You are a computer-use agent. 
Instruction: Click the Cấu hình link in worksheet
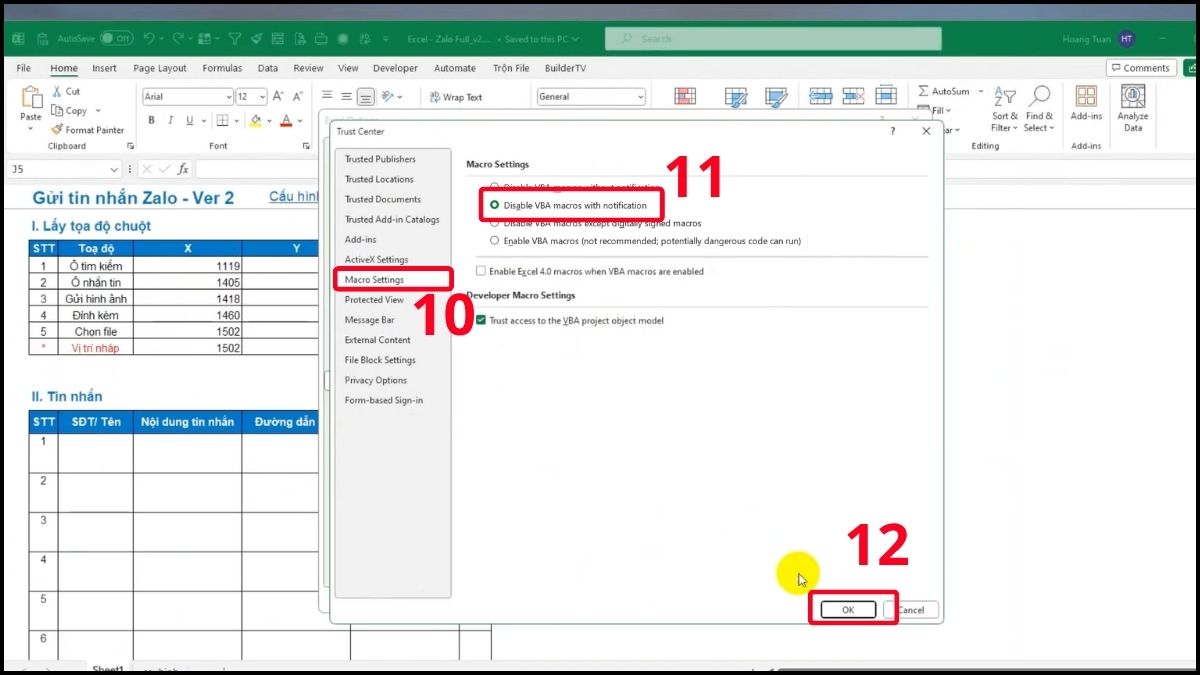[294, 196]
